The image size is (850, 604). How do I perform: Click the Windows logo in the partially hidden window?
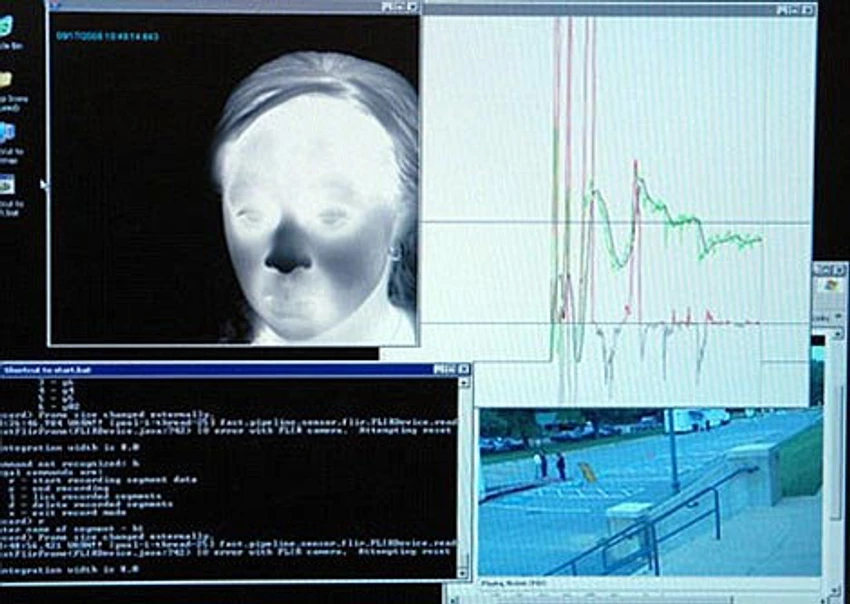pyautogui.click(x=830, y=286)
